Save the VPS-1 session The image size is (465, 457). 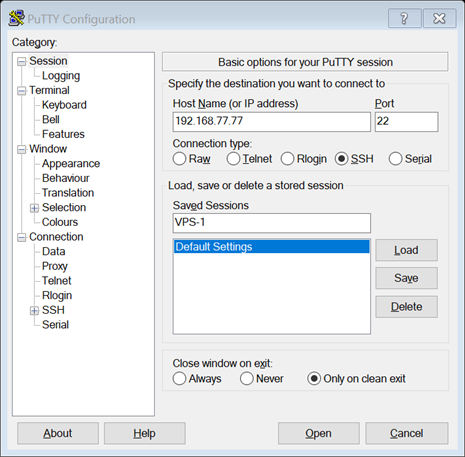coord(406,278)
